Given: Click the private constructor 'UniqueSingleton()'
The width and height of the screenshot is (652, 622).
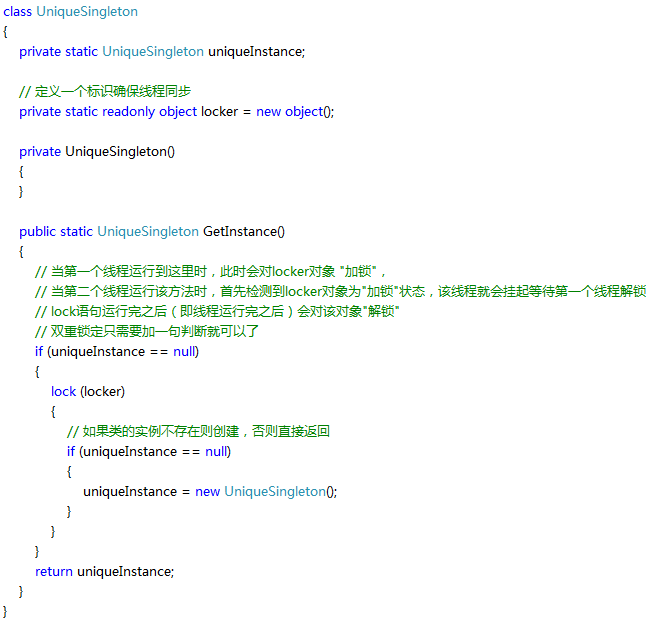Looking at the screenshot, I should click(x=120, y=152).
